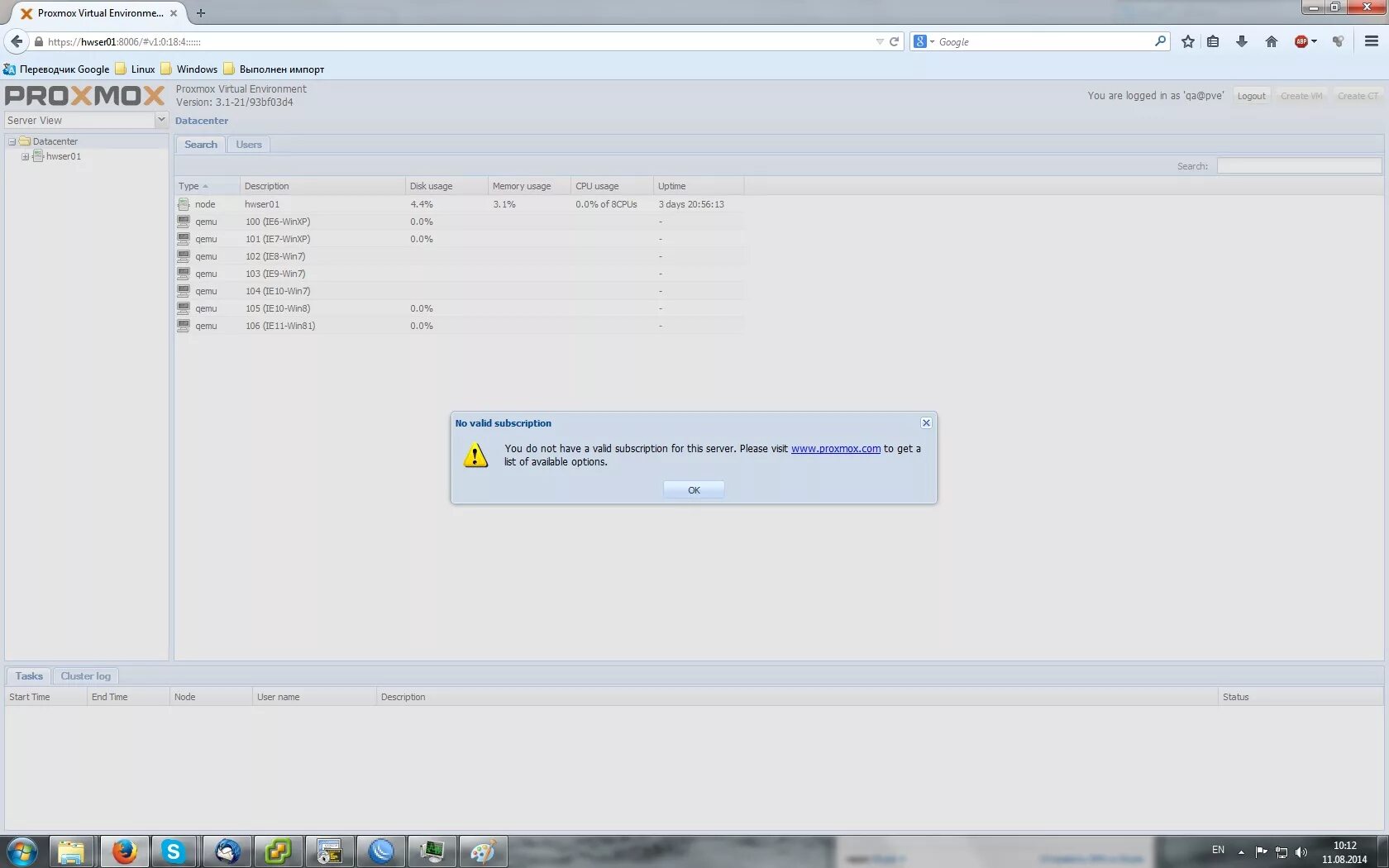Screen dimensions: 1389x868
Task: Close the No valid subscription dialog
Action: [x=926, y=422]
